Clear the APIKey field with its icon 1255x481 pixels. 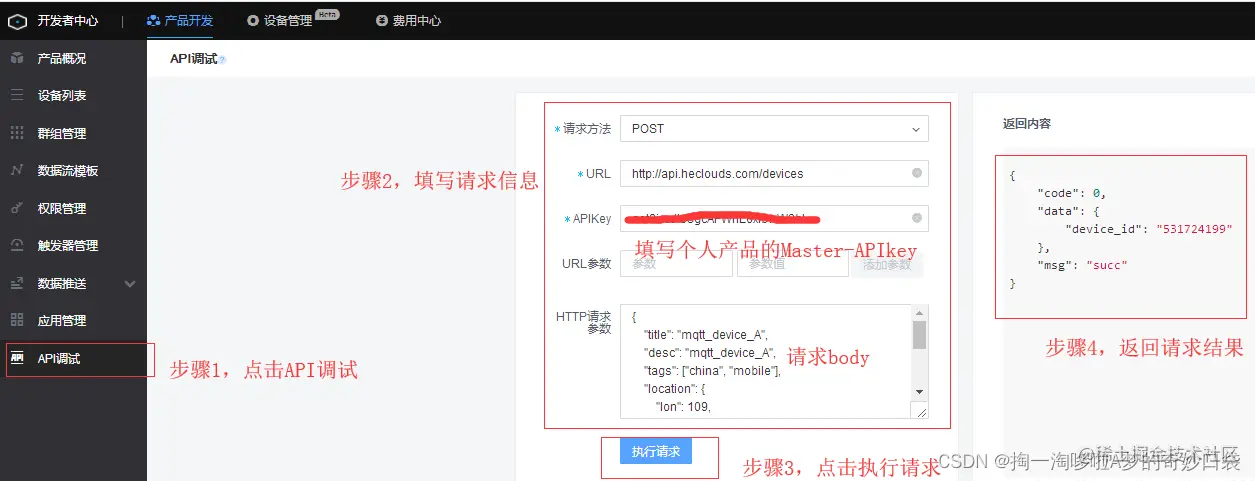[x=917, y=218]
